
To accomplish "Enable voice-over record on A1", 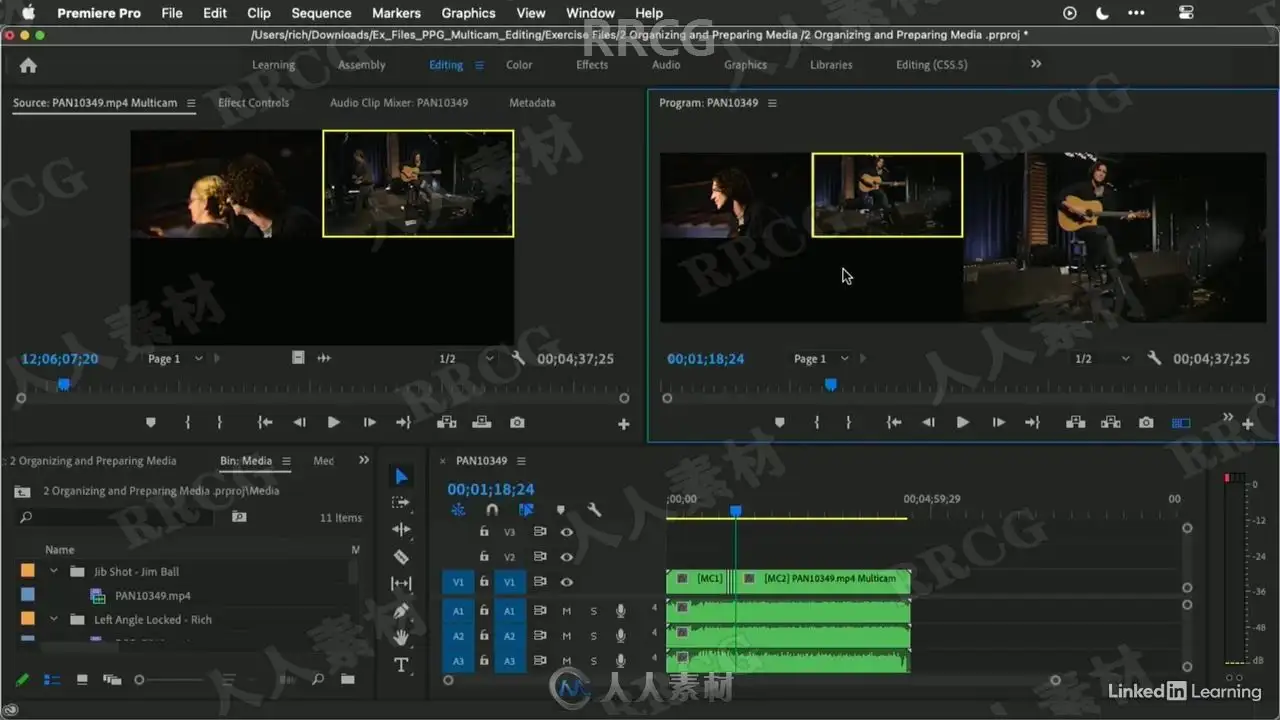I will (621, 610).
